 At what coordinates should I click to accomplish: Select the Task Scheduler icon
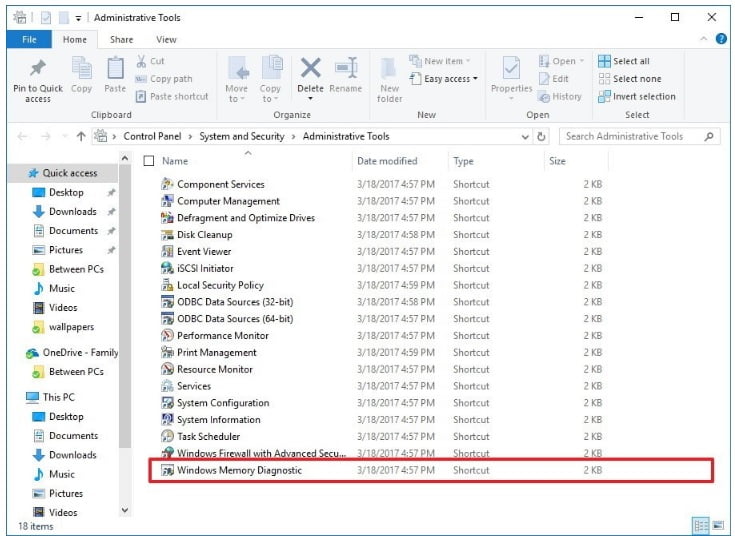click(167, 436)
